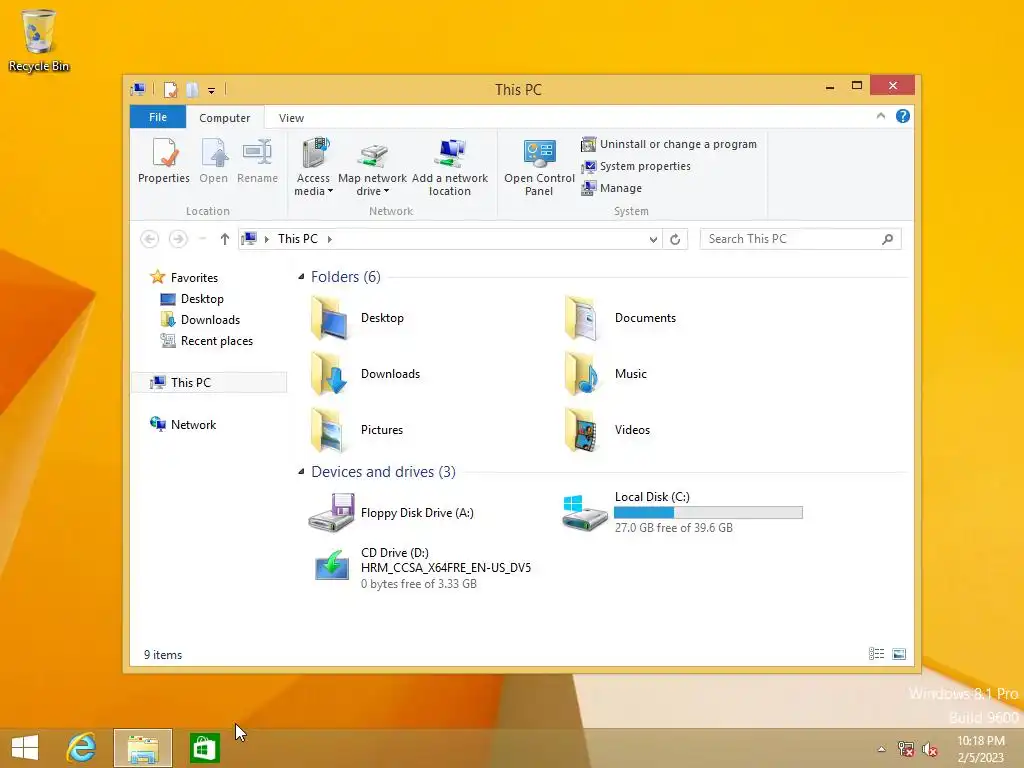Select Recent places in sidebar
This screenshot has height=768, width=1024.
coord(206,341)
